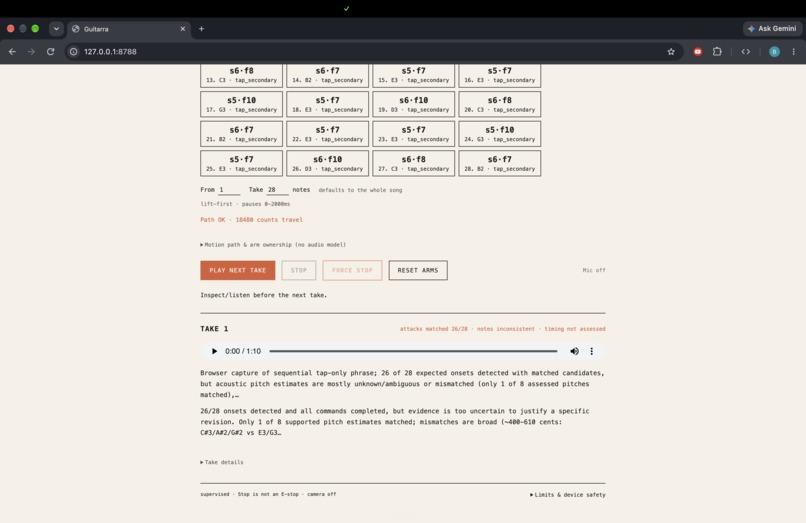Select note card 23 s5·f7 E3

click(414, 134)
